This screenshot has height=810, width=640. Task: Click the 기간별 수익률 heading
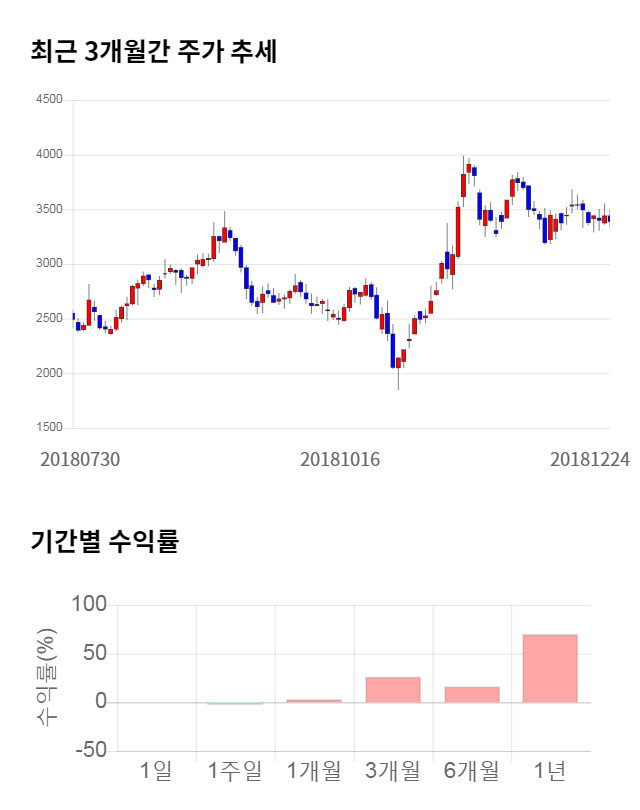click(104, 542)
